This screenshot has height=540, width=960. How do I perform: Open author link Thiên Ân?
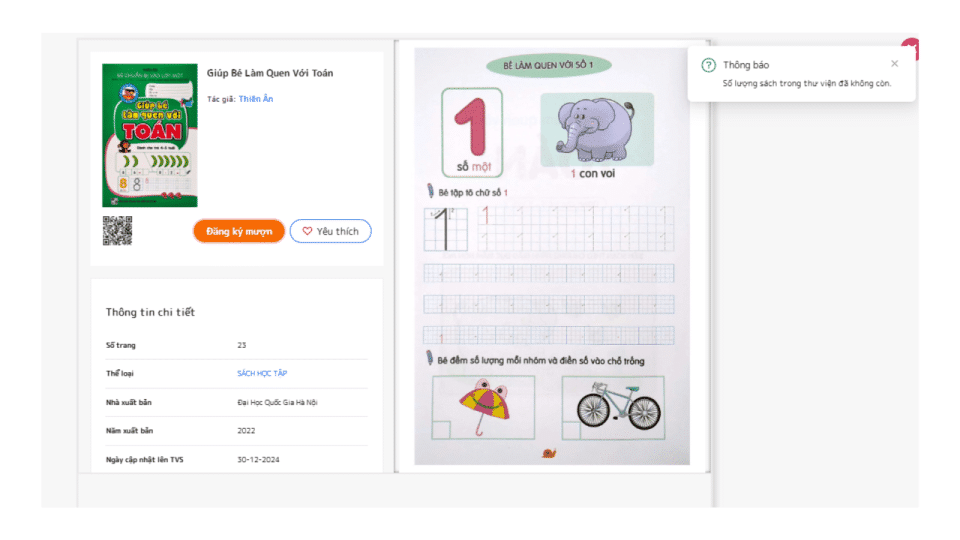[x=255, y=99]
